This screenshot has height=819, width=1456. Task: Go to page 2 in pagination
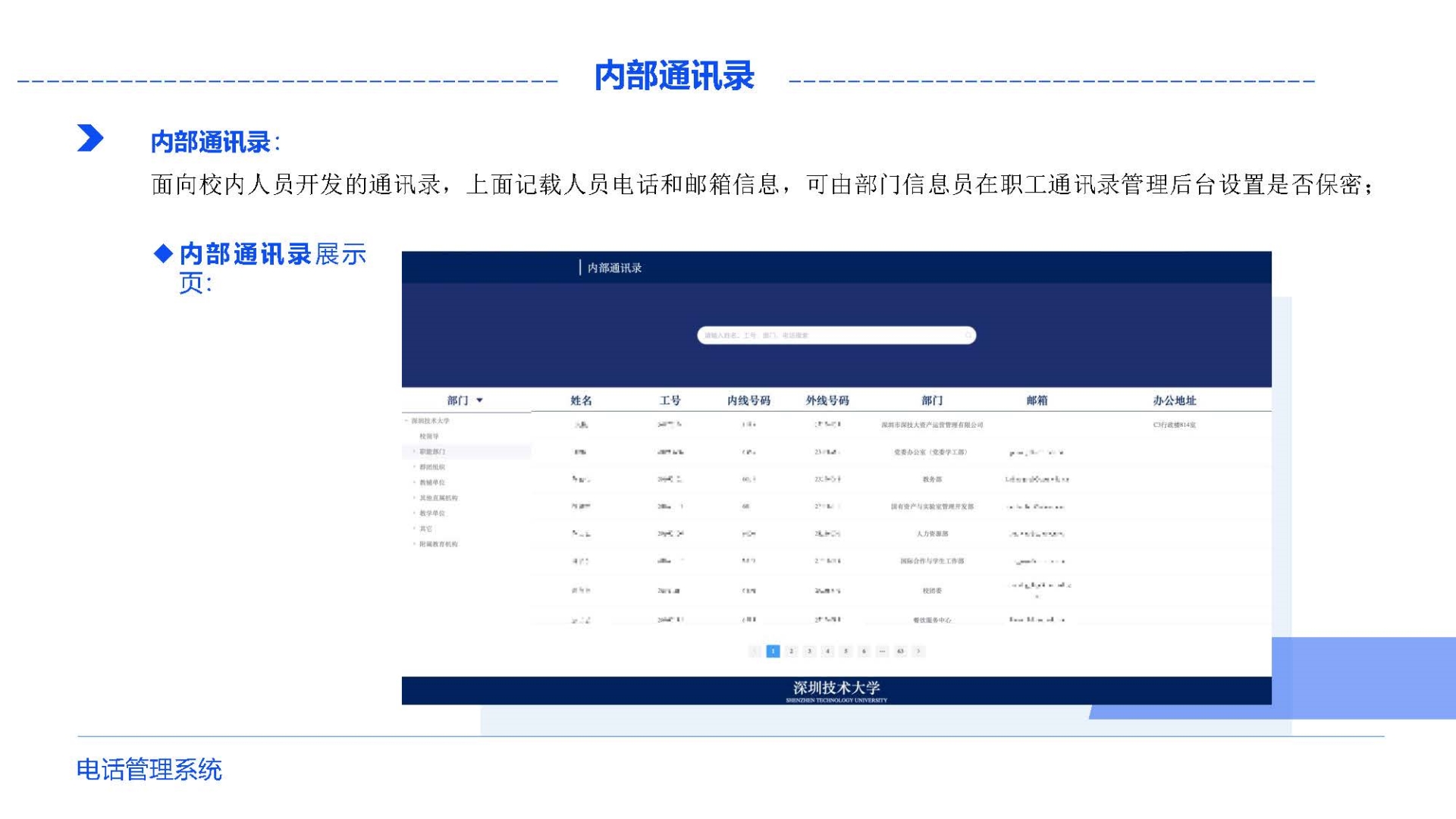(x=791, y=651)
